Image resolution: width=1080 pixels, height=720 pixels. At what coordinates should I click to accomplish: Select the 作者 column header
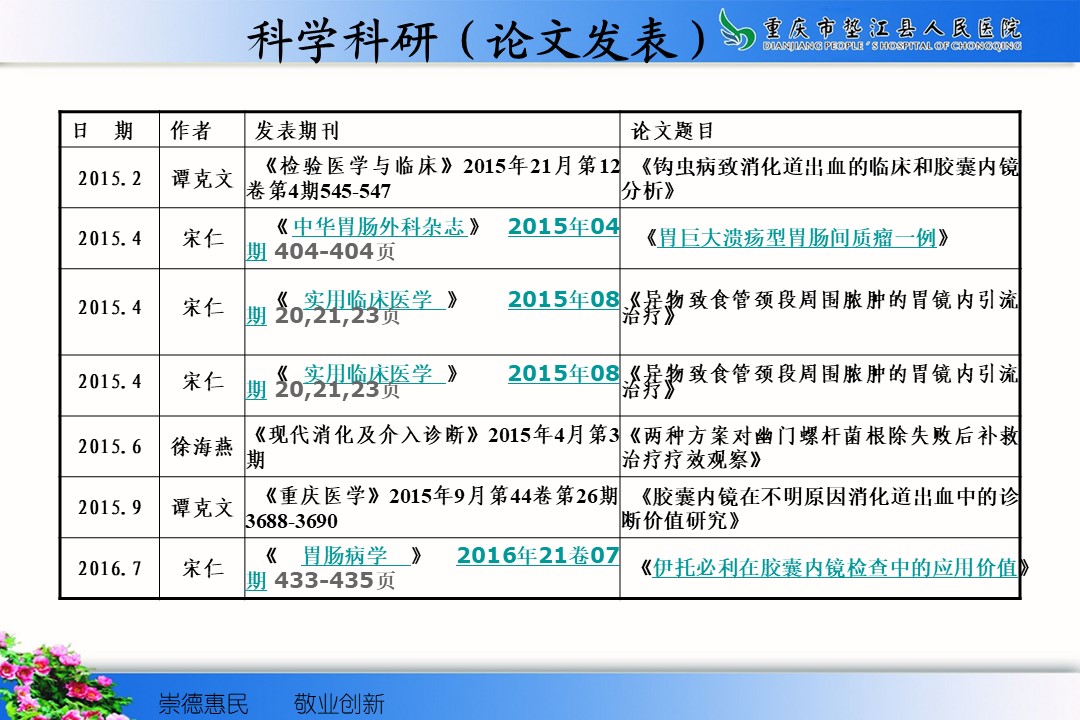pos(191,130)
